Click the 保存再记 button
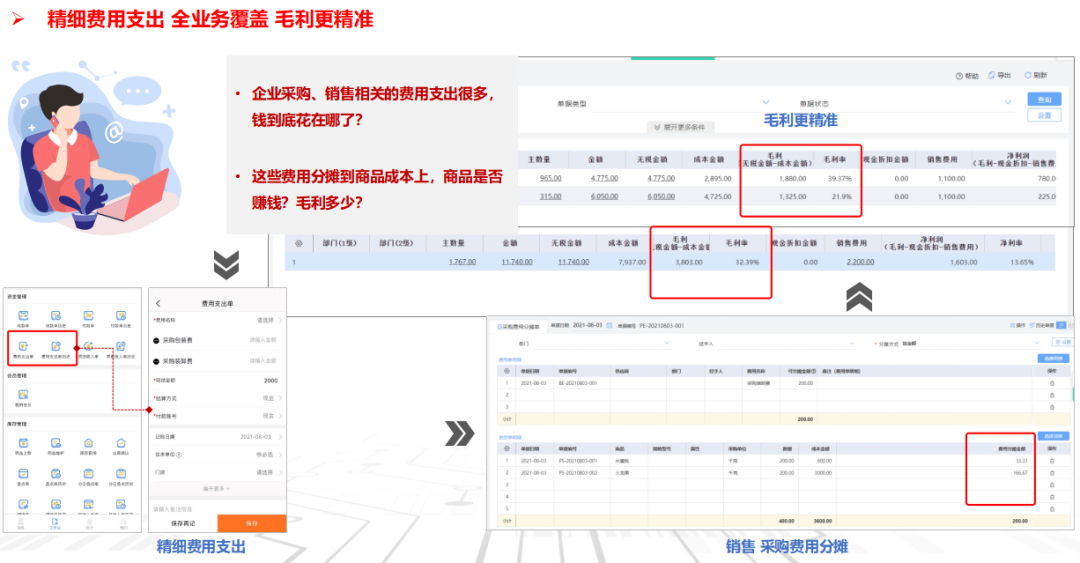Screen dimensions: 1080x563 pyautogui.click(x=182, y=523)
